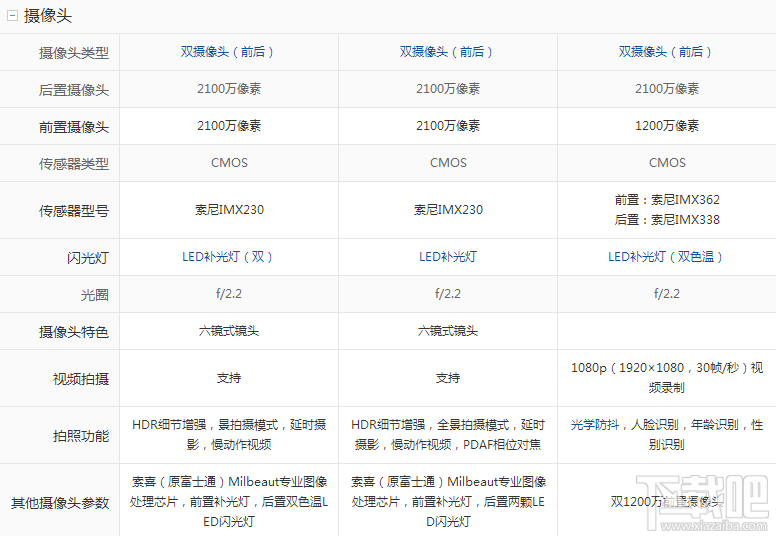The image size is (776, 536).
Task: Click the 1200万像素 front camera value
Action: point(667,126)
